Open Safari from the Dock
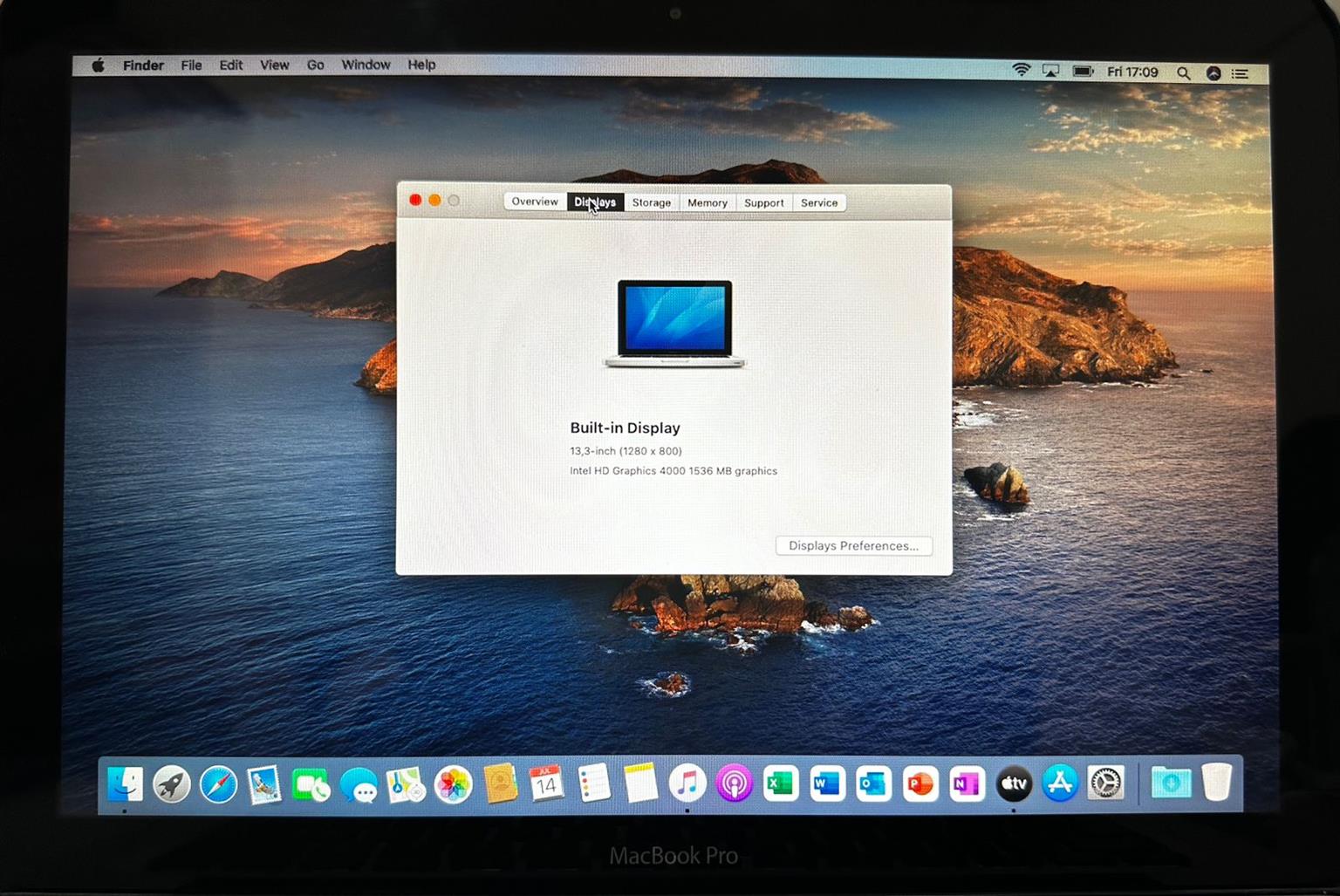Image resolution: width=1340 pixels, height=896 pixels. [x=218, y=784]
